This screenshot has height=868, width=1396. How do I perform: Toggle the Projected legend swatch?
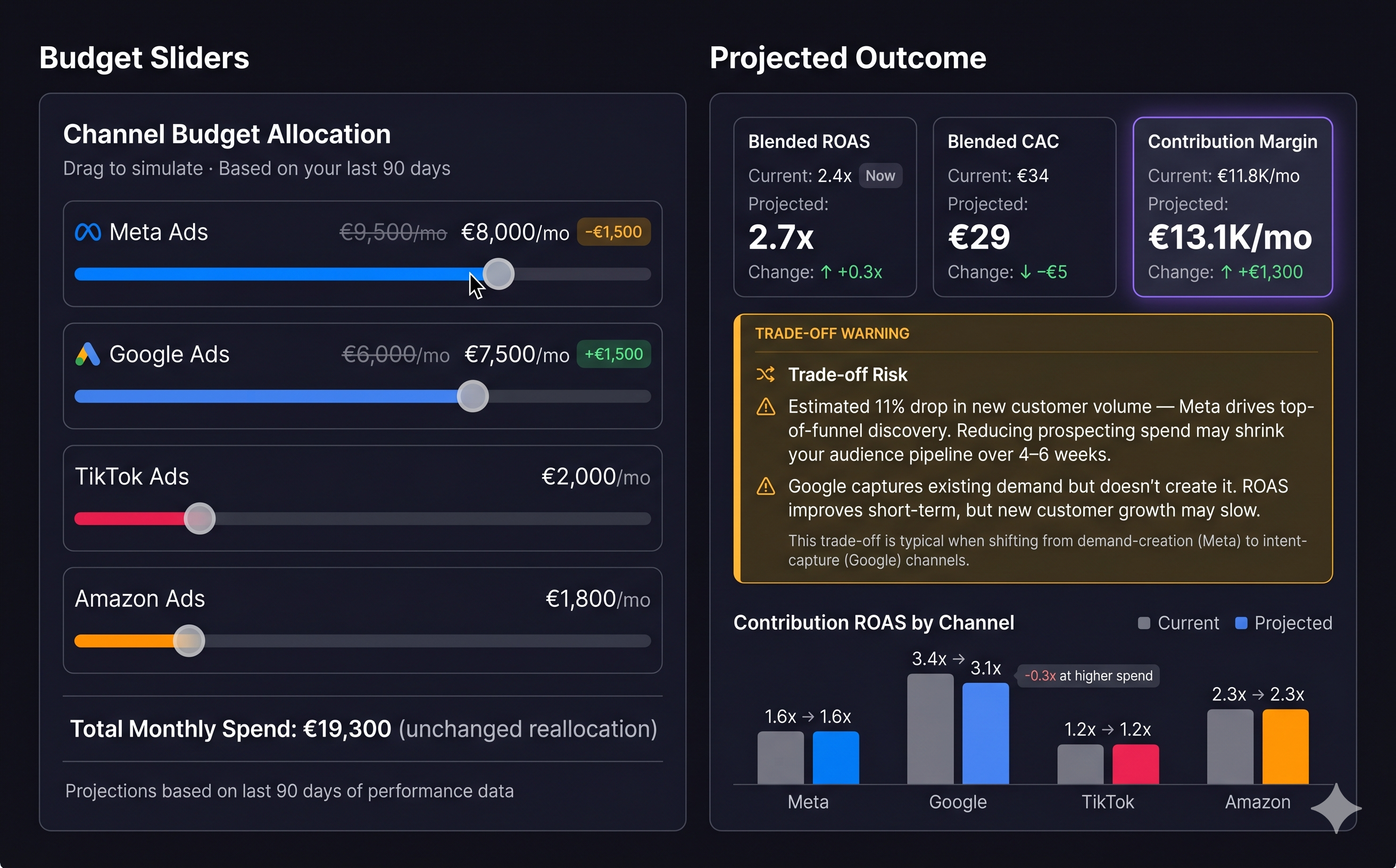1241,623
